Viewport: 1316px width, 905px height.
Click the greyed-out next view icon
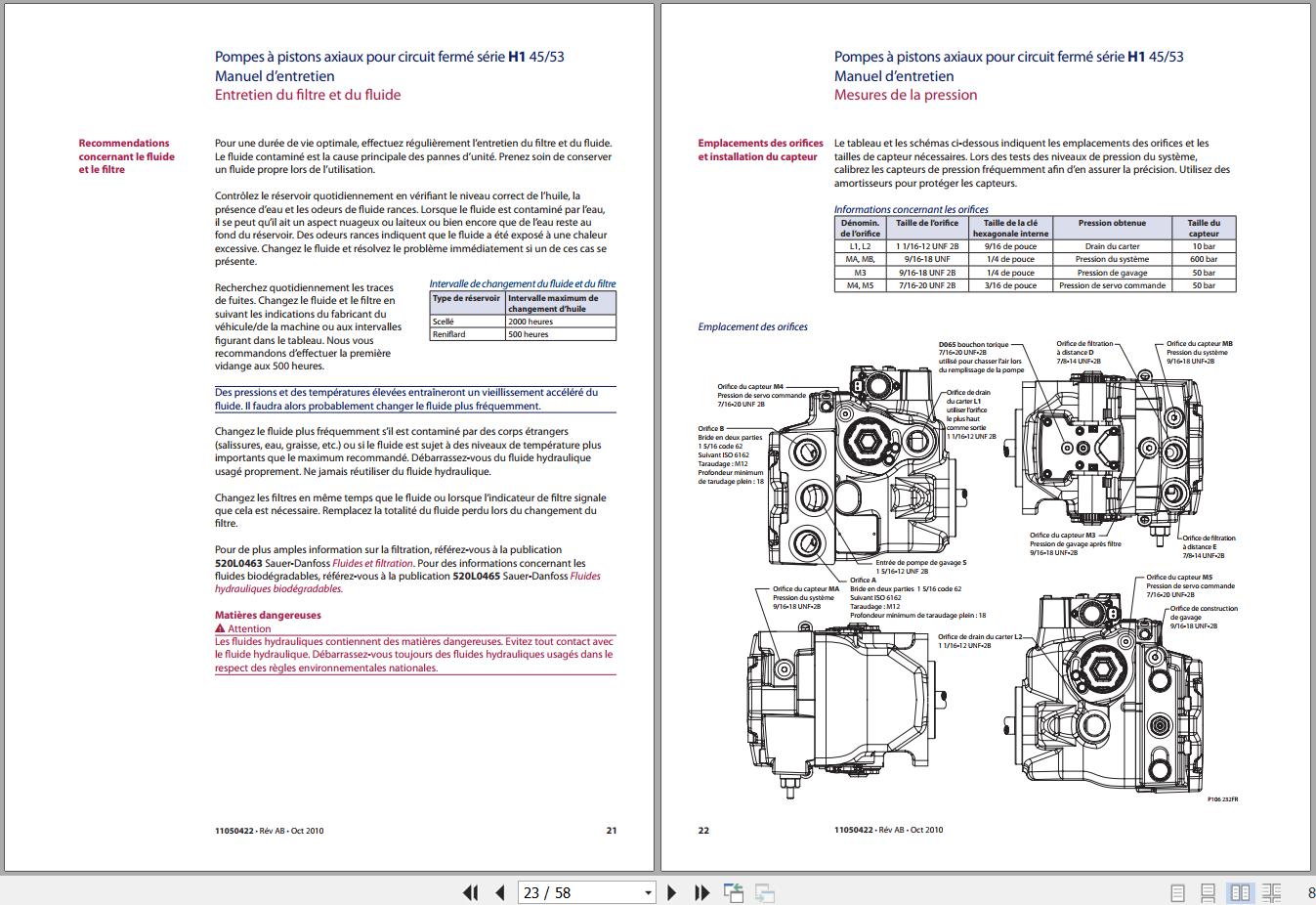pos(764,892)
